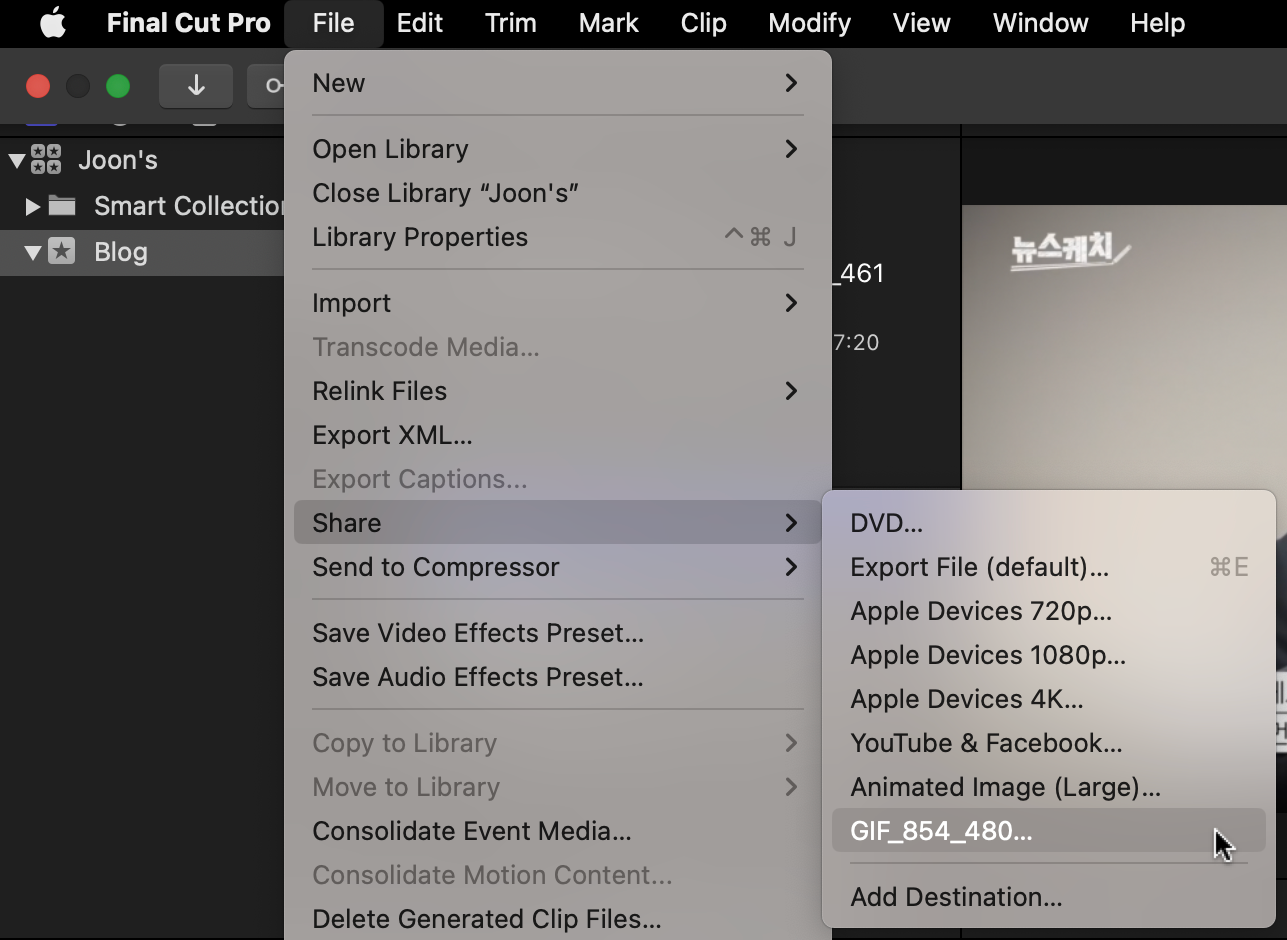Viewport: 1287px width, 940px height.
Task: Select the Smart Collections folder icon
Action: [x=62, y=206]
